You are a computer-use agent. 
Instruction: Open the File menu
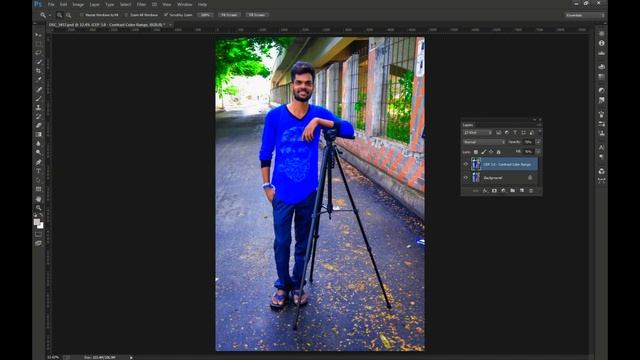pos(51,4)
